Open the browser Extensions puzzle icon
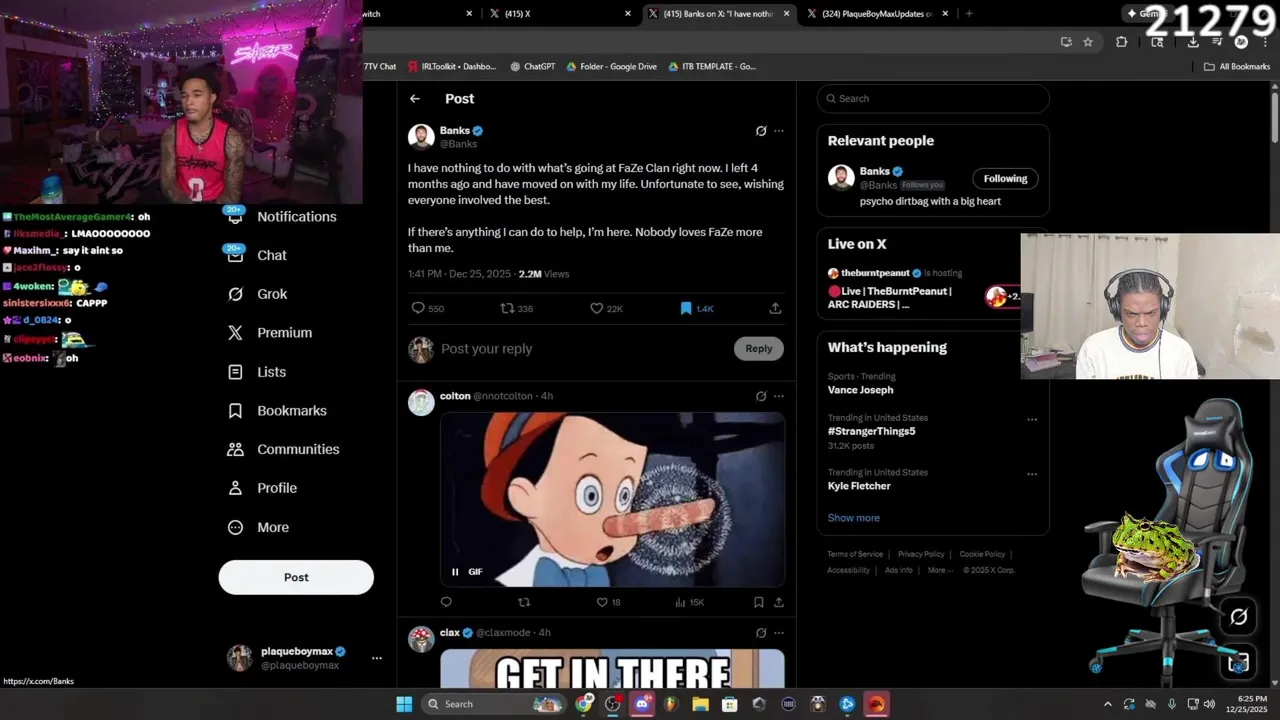 click(1121, 42)
